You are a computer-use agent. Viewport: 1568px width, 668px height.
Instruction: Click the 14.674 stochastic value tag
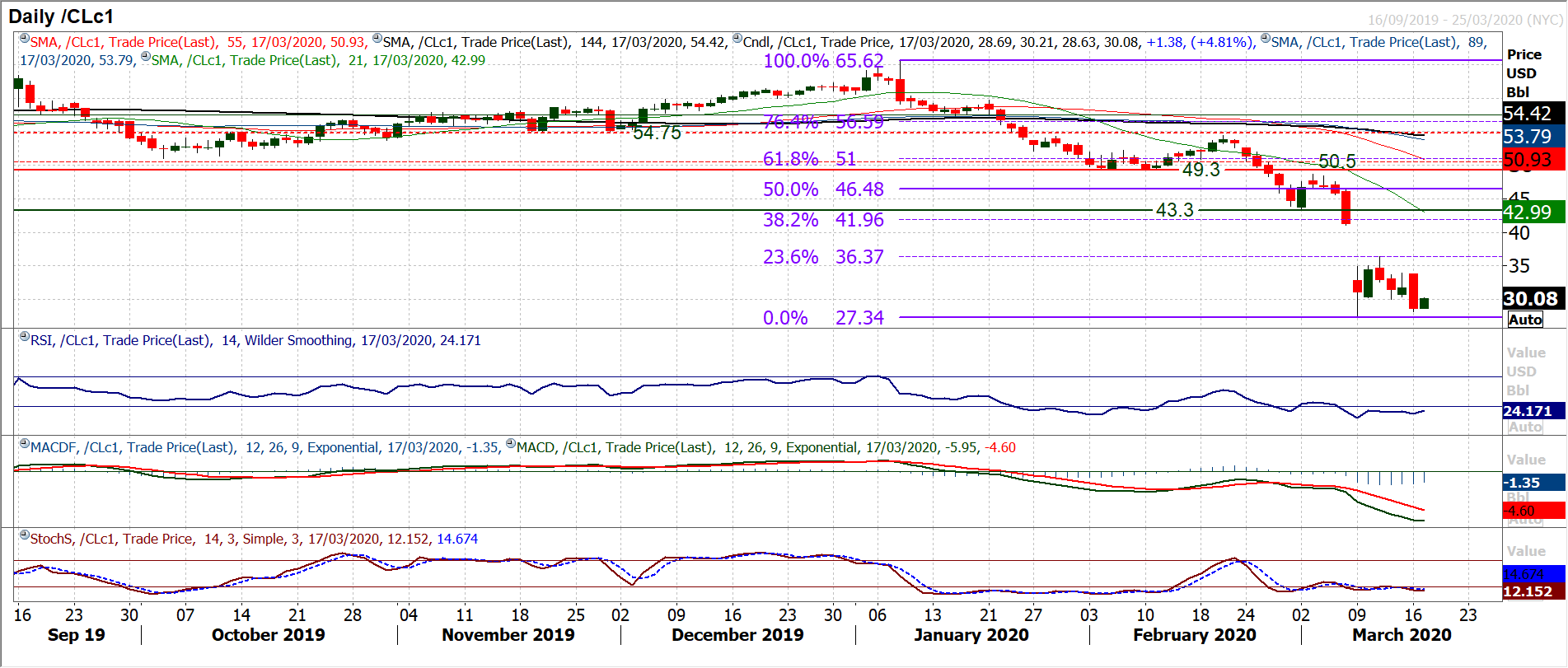point(1533,574)
